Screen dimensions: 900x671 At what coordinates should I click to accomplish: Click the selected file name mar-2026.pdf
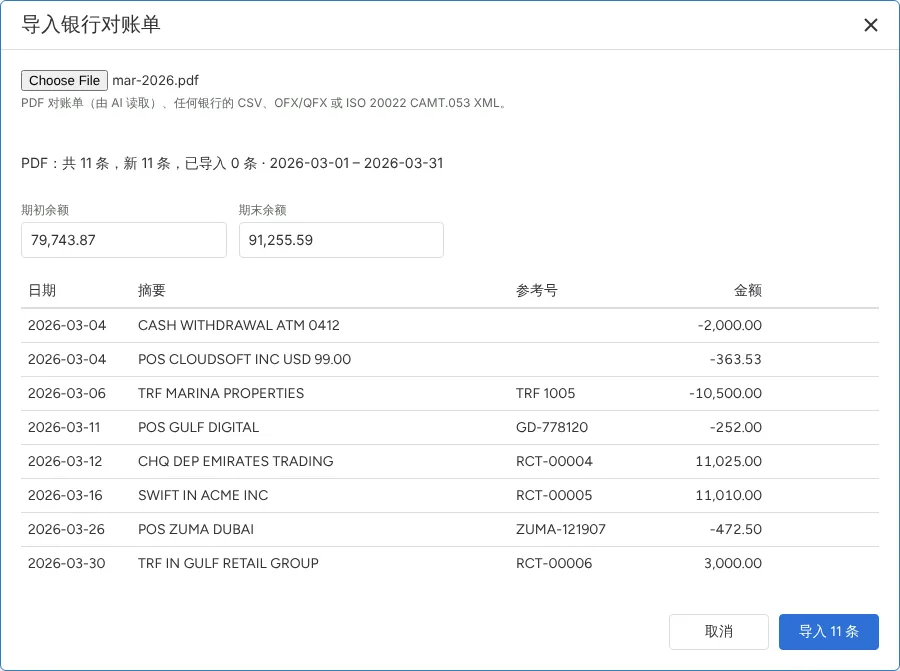156,80
